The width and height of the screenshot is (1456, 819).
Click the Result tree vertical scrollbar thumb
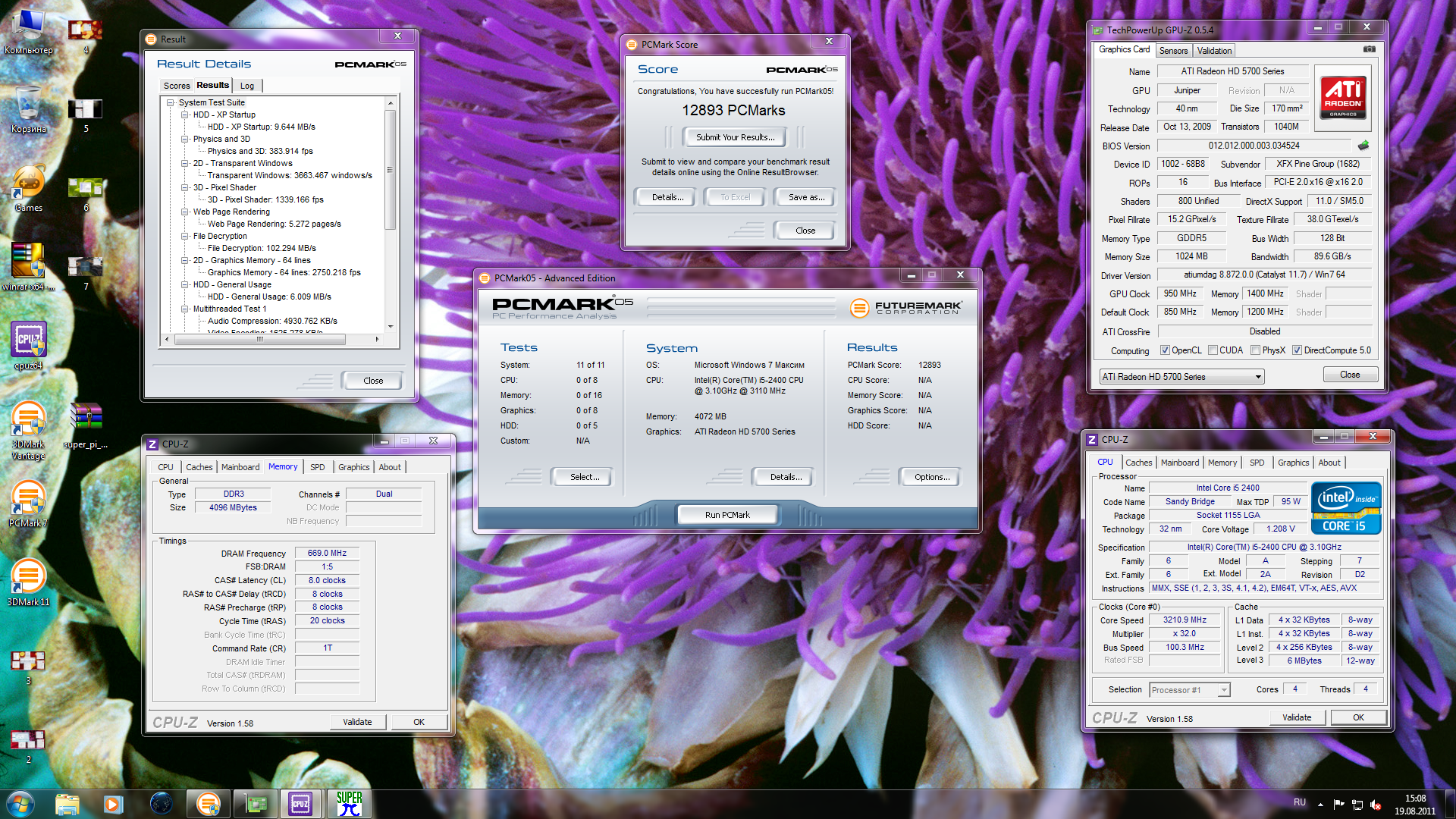[x=390, y=169]
